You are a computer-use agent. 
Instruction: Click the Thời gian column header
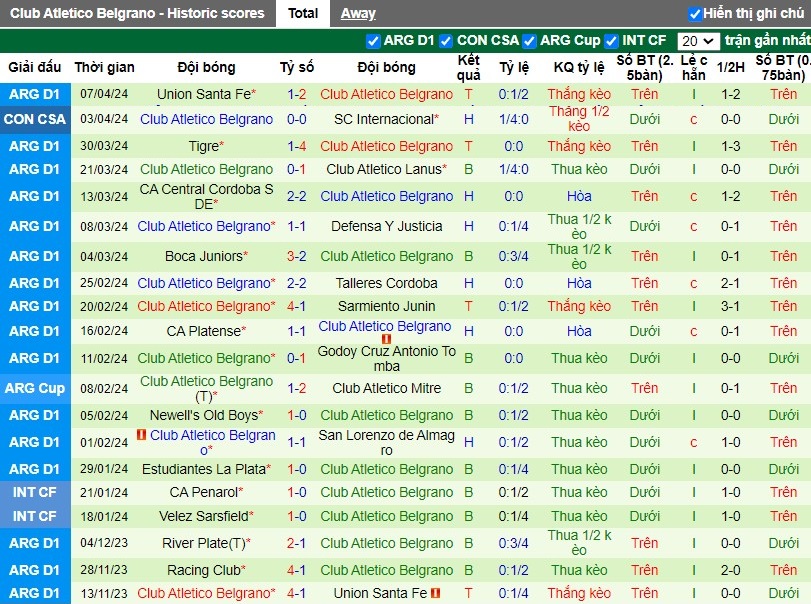104,67
